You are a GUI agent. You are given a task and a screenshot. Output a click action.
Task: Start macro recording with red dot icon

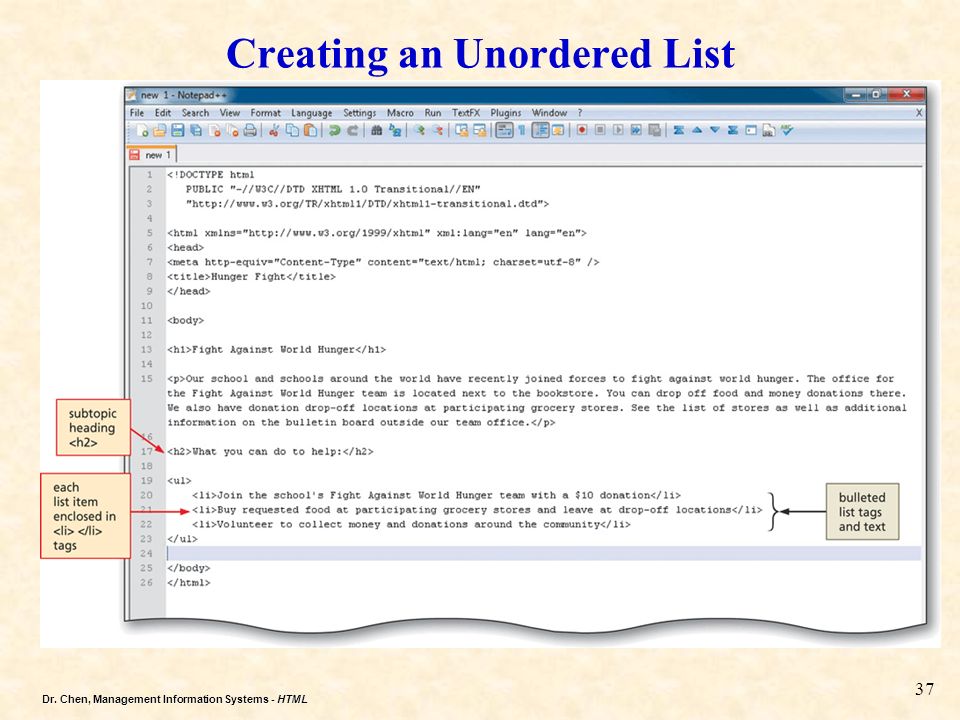582,130
